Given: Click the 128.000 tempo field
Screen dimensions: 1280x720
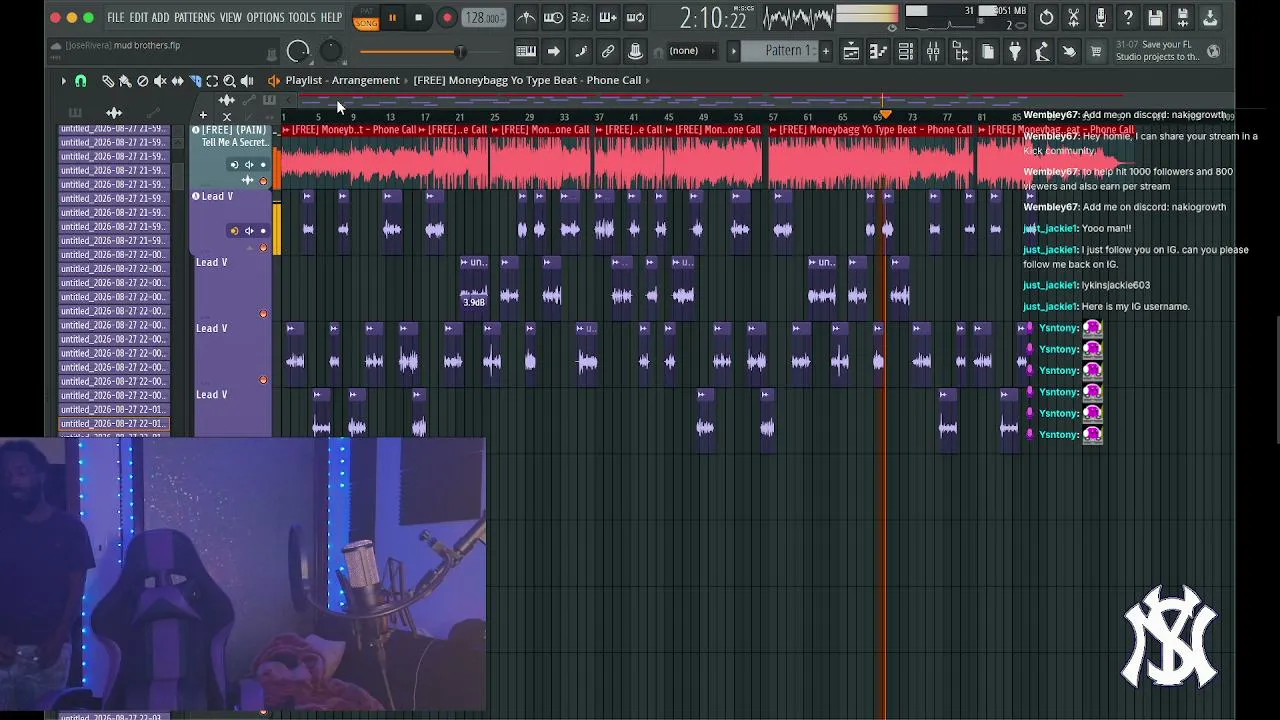Looking at the screenshot, I should (x=484, y=18).
